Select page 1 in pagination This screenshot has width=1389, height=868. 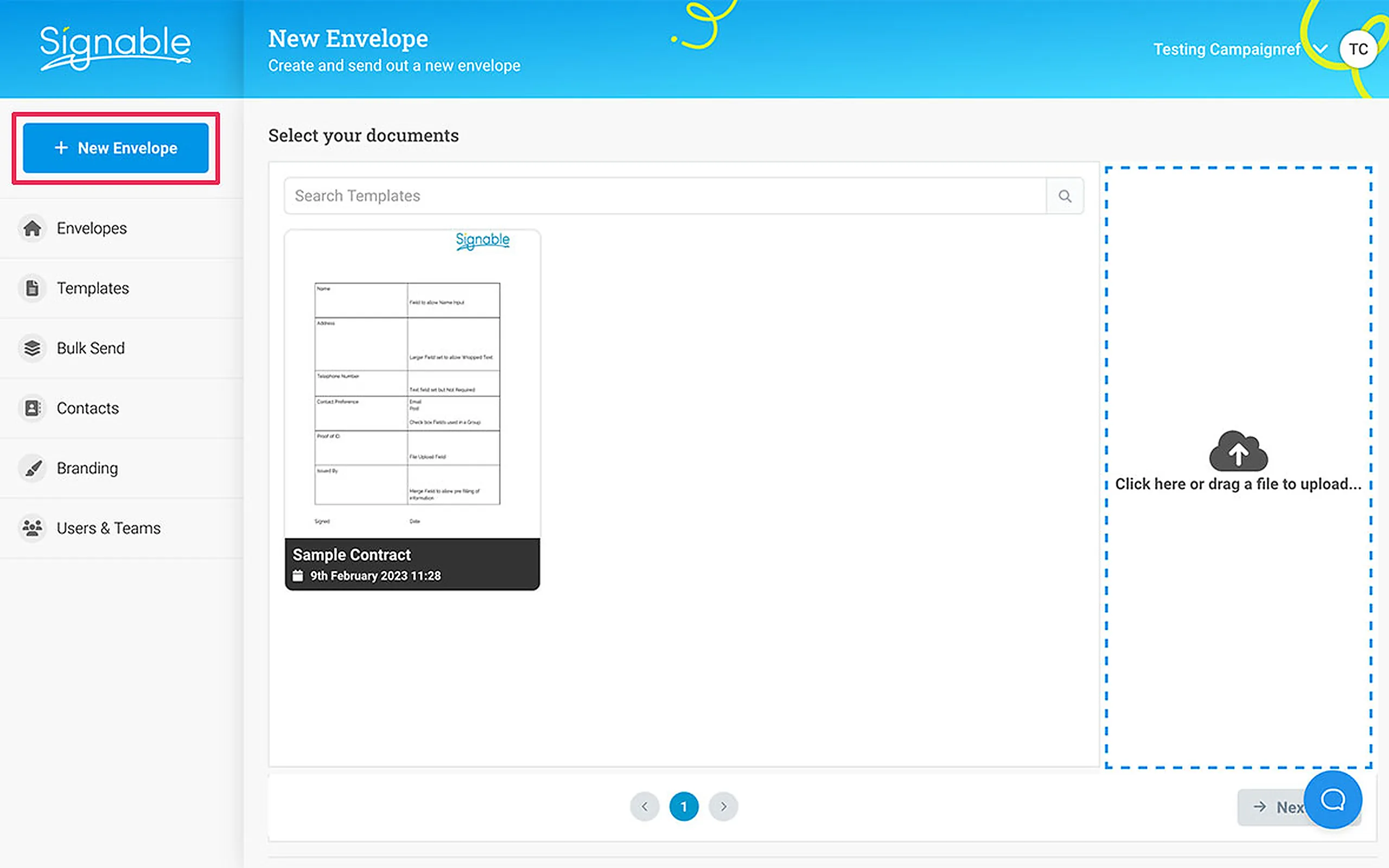684,807
